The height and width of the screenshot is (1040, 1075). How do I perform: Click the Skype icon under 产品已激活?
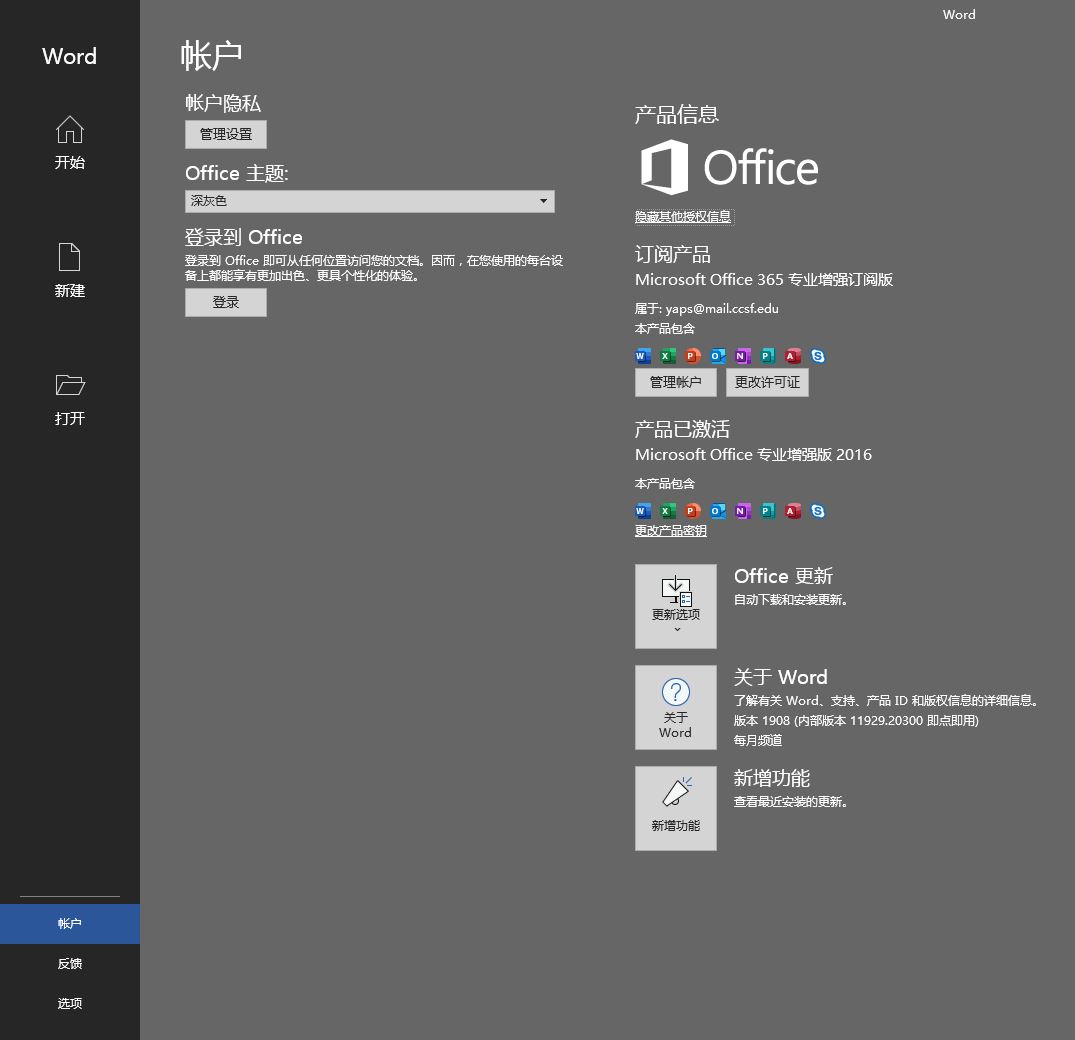[818, 511]
